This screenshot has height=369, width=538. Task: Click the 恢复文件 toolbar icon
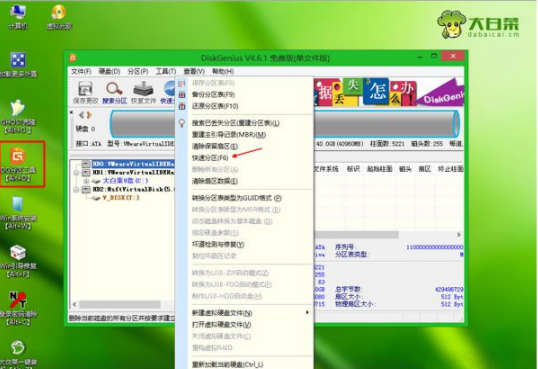click(x=143, y=92)
